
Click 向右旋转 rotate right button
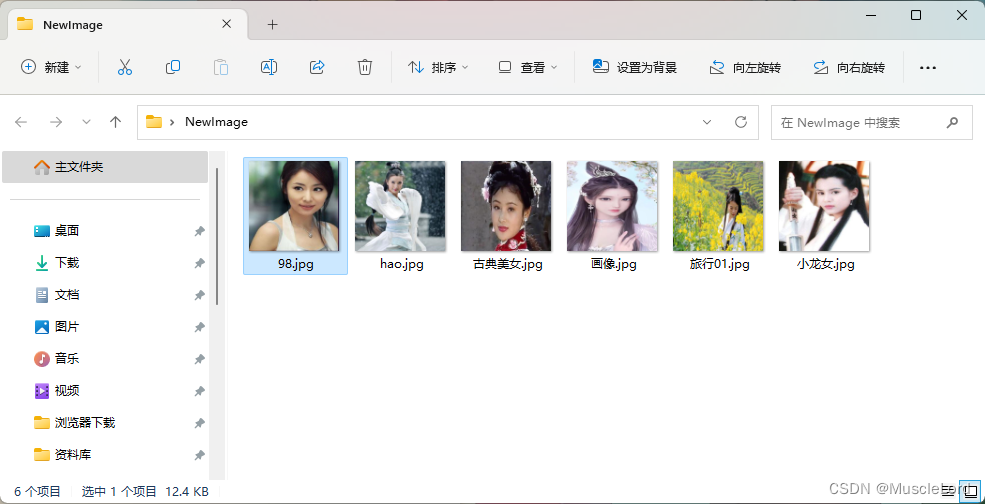[849, 67]
